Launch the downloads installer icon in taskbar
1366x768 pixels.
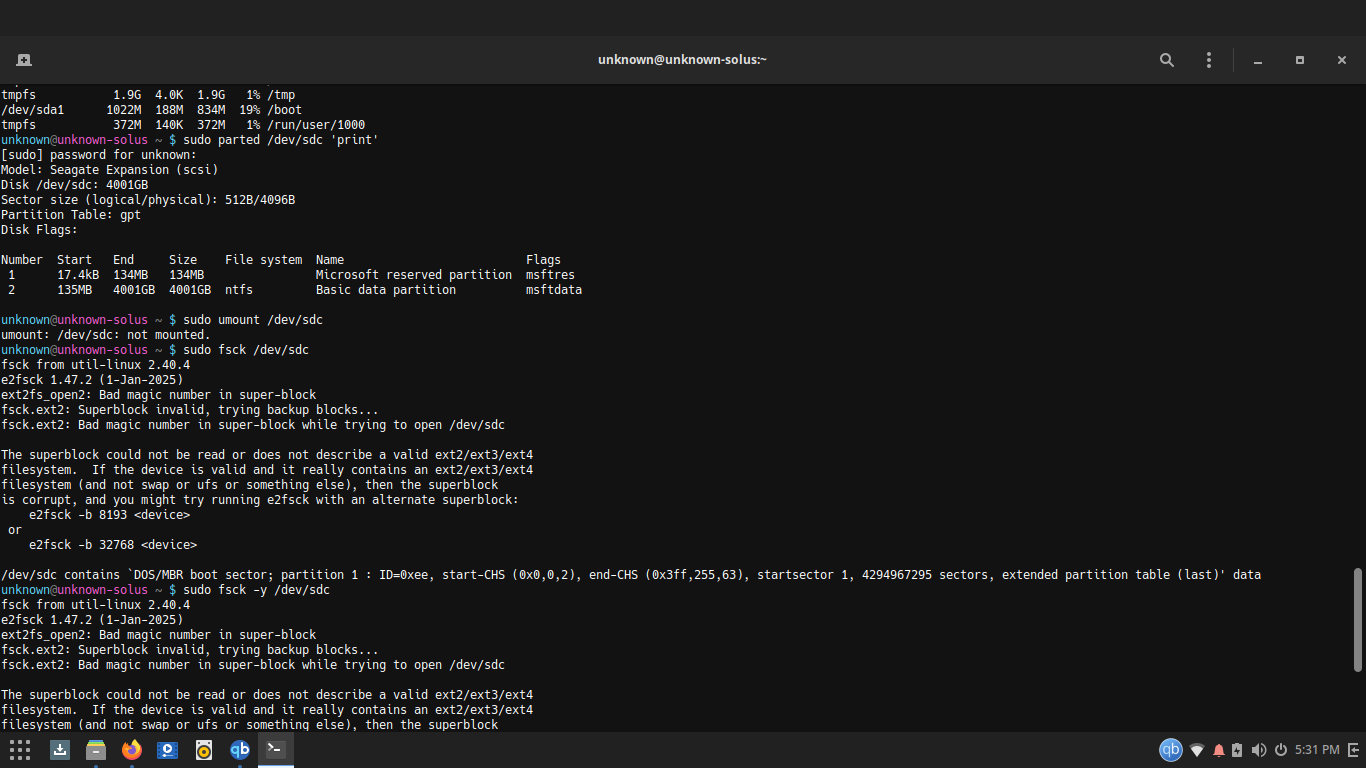tap(60, 750)
